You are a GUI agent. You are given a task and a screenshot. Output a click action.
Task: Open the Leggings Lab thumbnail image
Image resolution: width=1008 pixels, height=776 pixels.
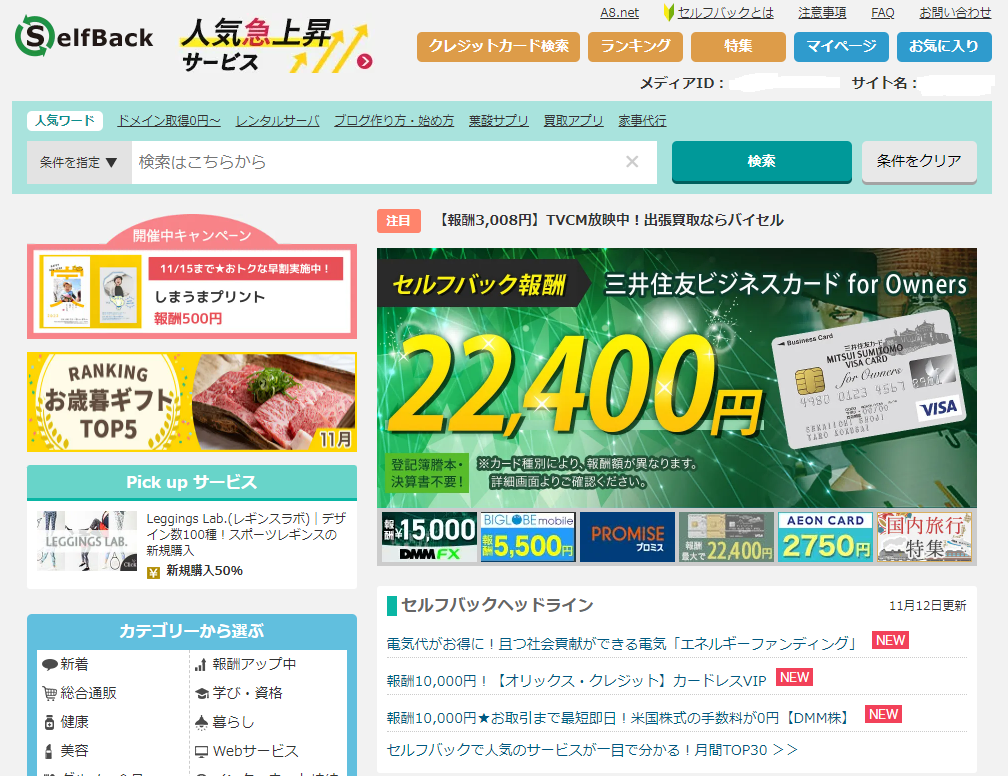87,541
